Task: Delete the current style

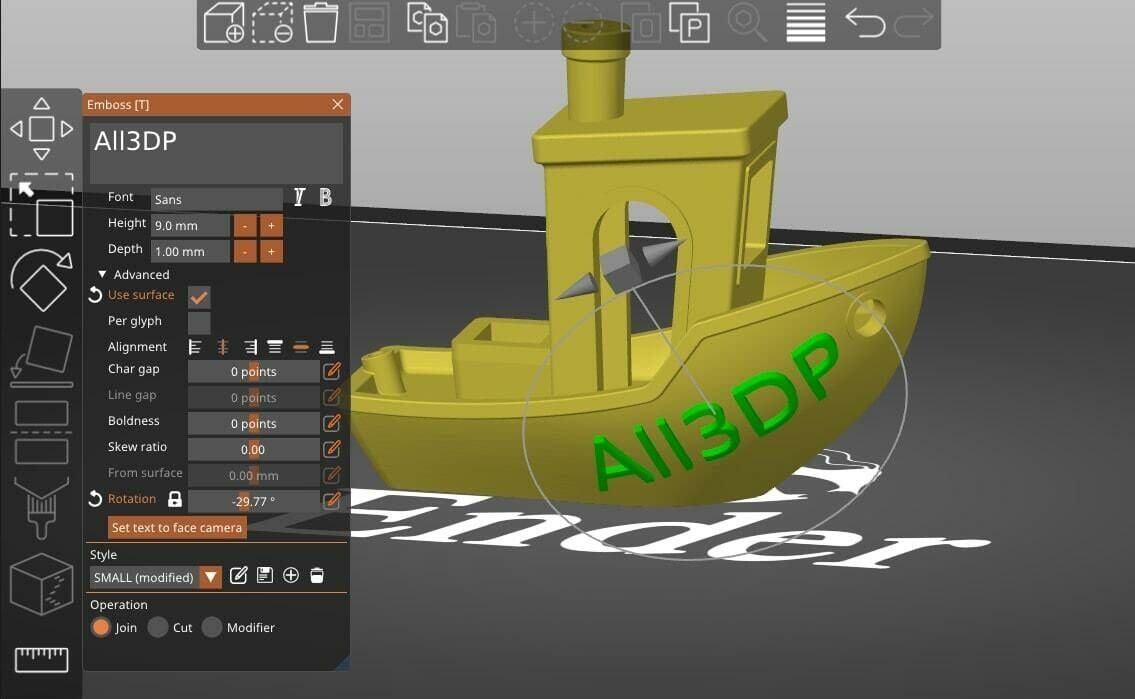Action: 317,575
